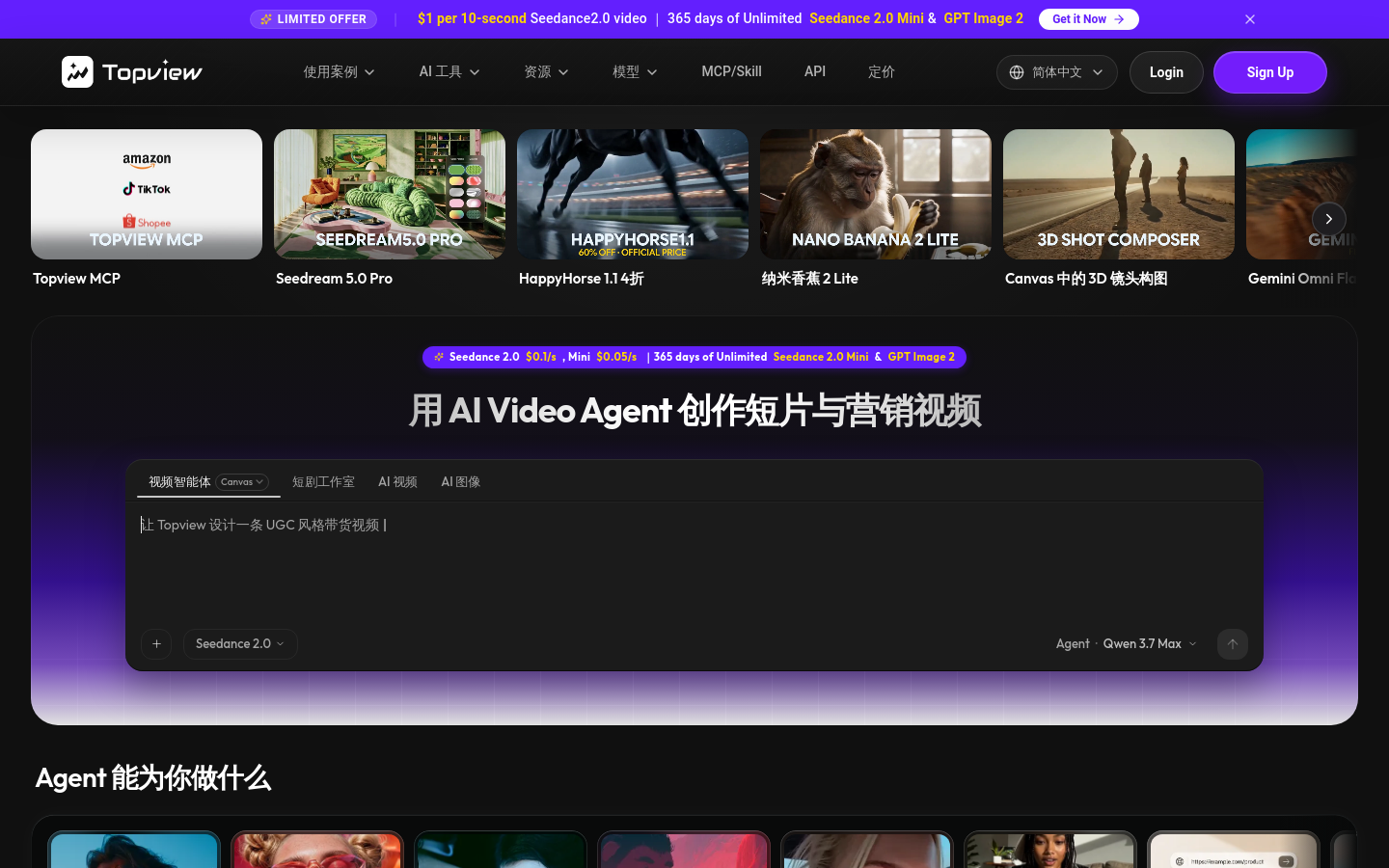
Task: Click the Seedream 5.0 Pro title
Action: (334, 279)
